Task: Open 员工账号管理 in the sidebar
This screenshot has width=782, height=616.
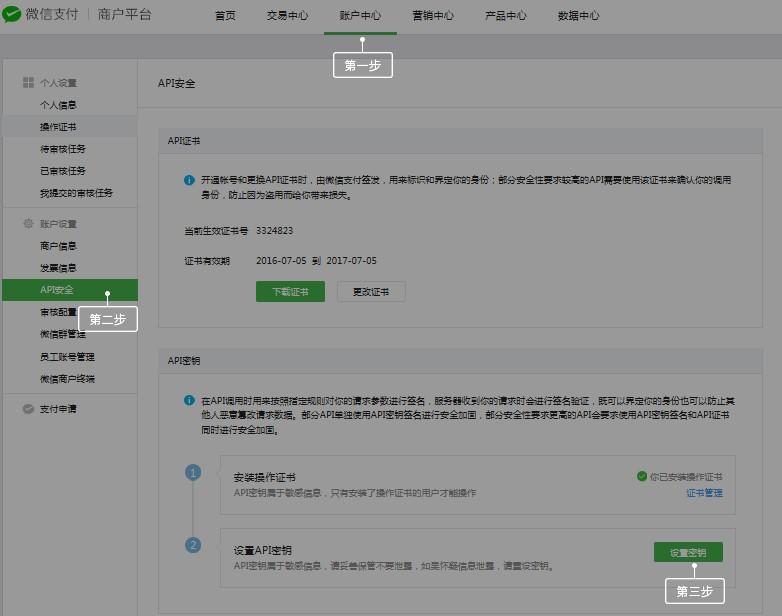Action: (x=67, y=357)
